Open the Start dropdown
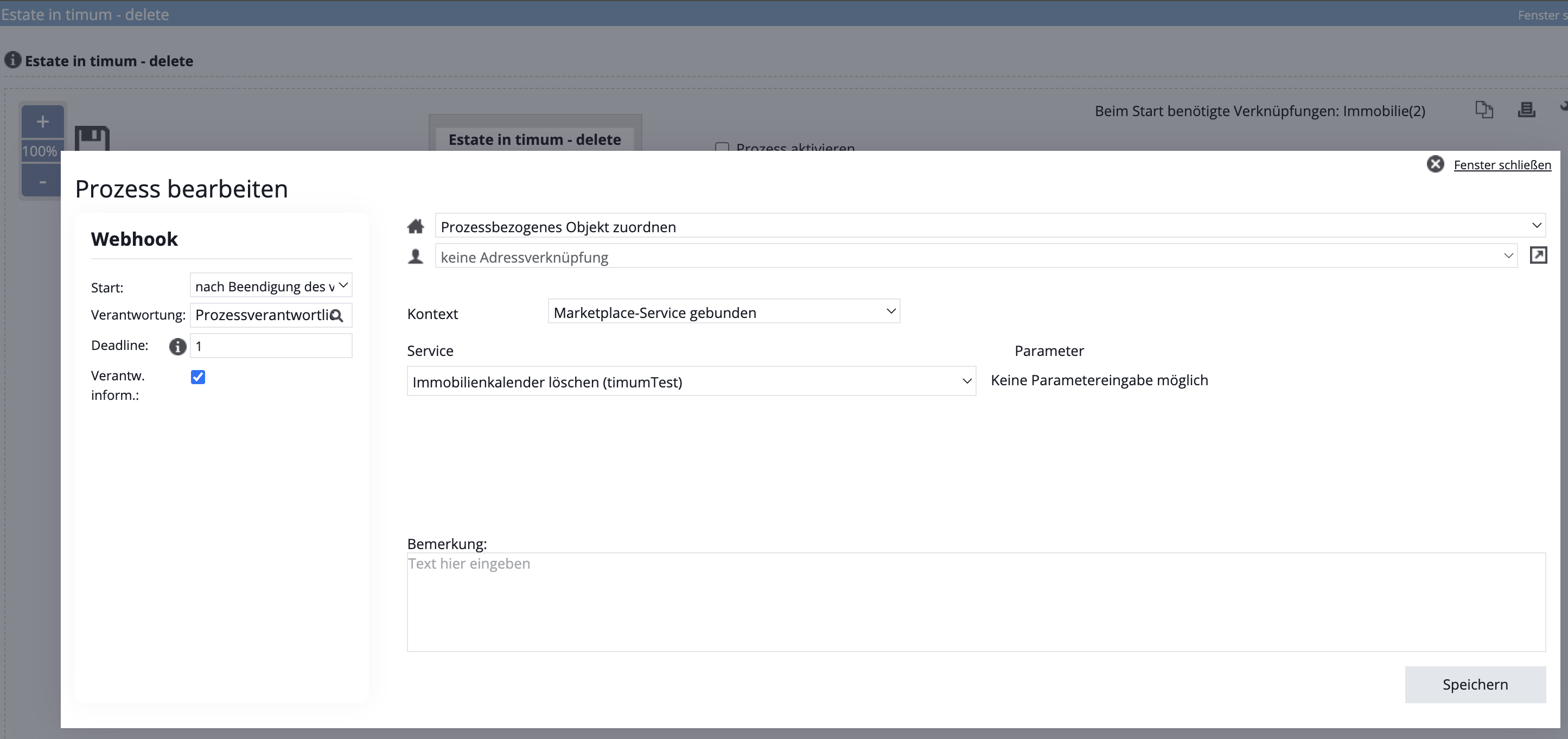1568x739 pixels. (x=271, y=285)
